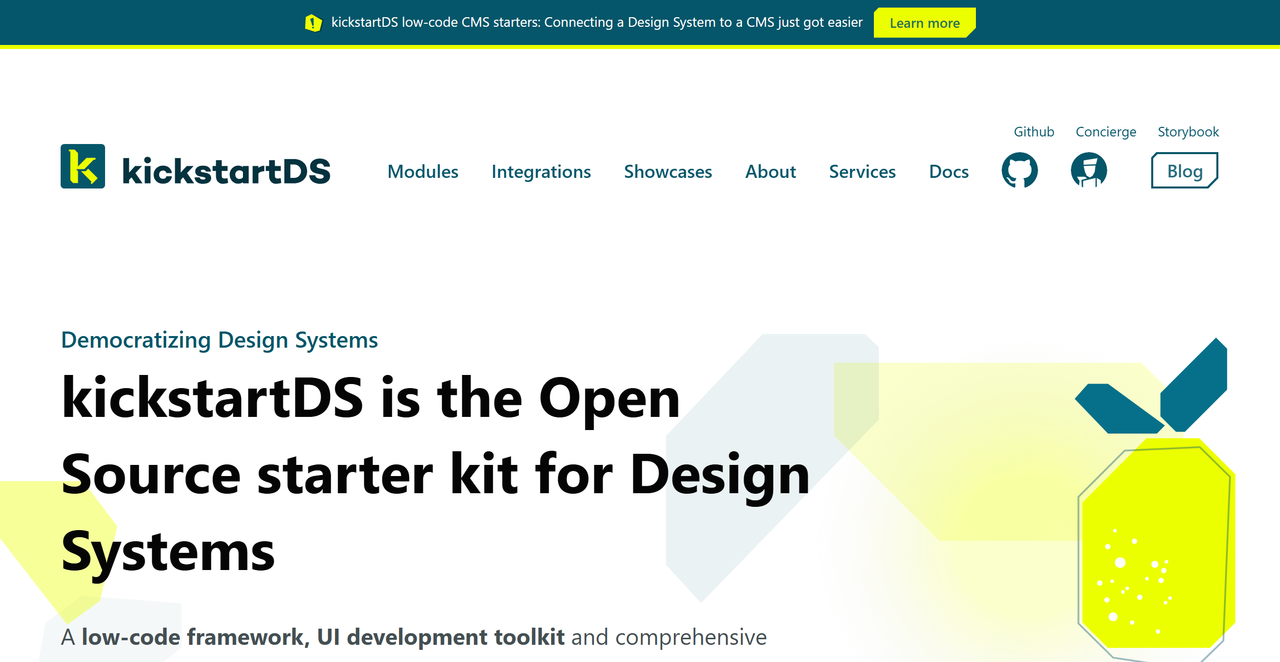Click "Democratizing Design Systems" tagline

click(220, 340)
